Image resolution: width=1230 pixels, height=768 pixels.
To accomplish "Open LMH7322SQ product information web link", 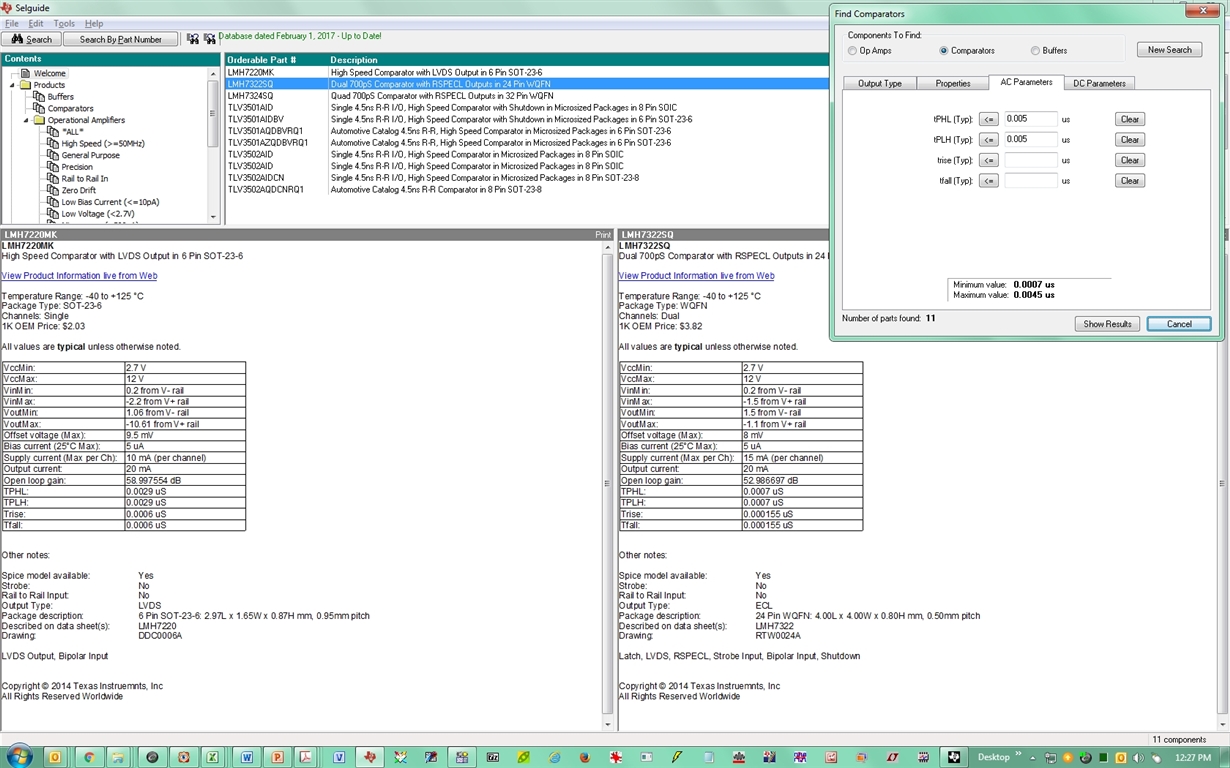I will (696, 276).
